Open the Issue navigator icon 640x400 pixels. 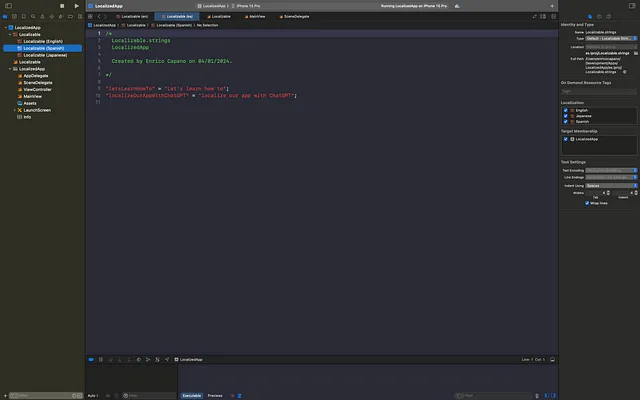[x=42, y=17]
